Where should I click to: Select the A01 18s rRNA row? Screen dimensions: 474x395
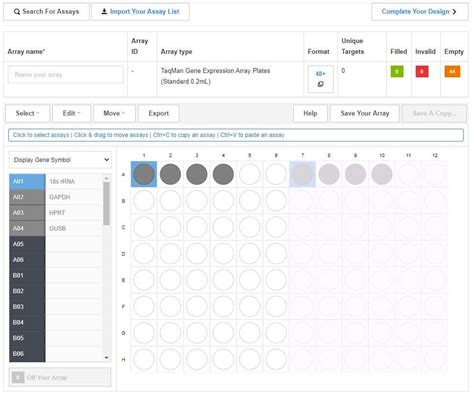pyautogui.click(x=56, y=182)
